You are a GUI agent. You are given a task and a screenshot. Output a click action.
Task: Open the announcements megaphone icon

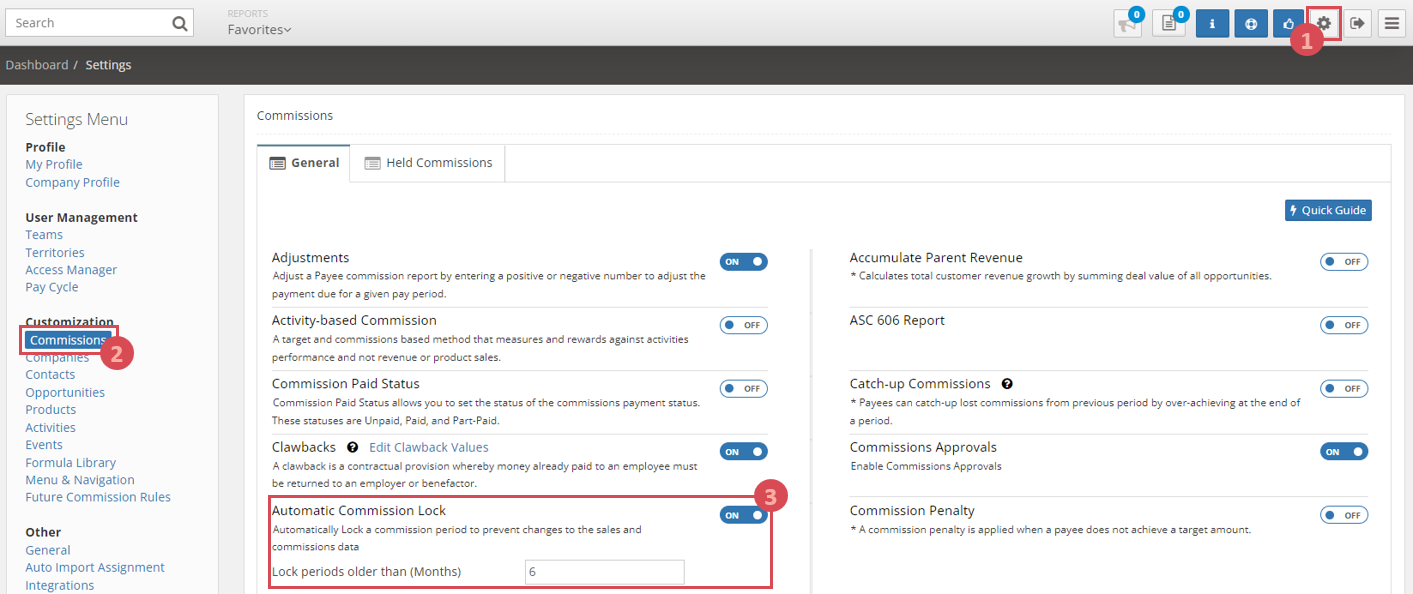pos(1127,23)
